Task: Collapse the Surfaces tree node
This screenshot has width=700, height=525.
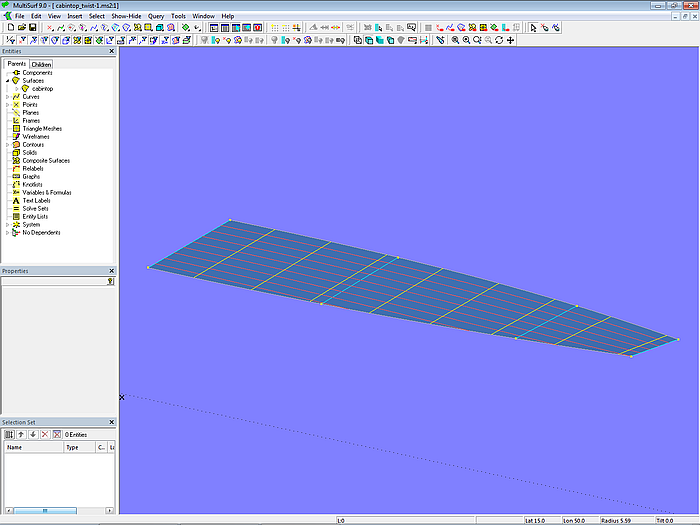Action: coord(8,81)
